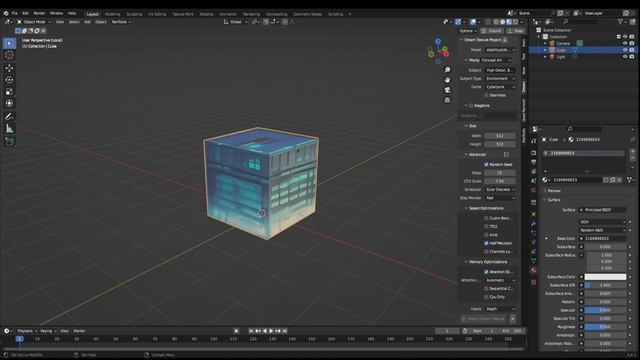Image resolution: width=640 pixels, height=360 pixels.
Task: Toggle render camera icon for Light
Action: [632, 57]
